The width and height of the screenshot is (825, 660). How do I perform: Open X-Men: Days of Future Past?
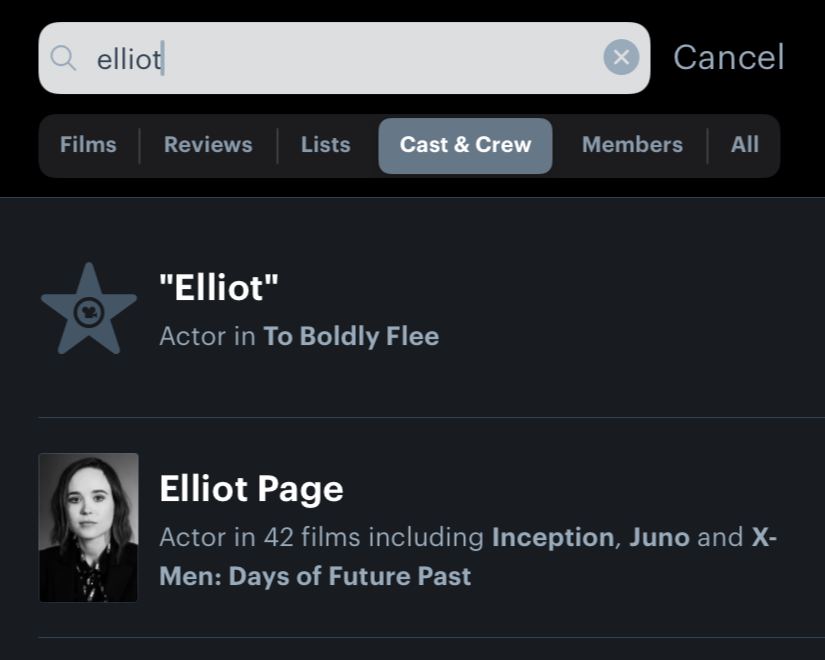[468, 557]
